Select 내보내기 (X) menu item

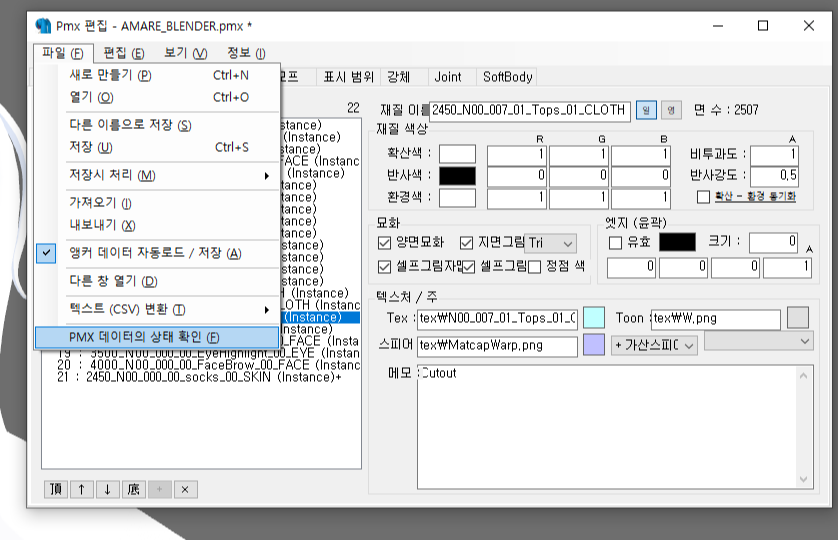click(157, 225)
